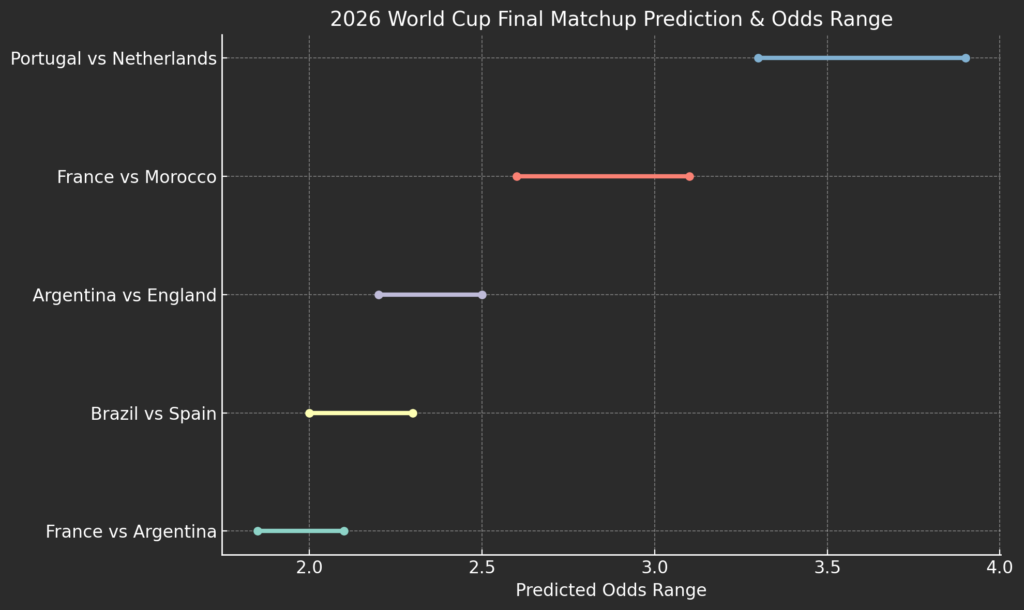The height and width of the screenshot is (610, 1024).
Task: Select the left endpoint of the teal bar
Action: coord(258,531)
